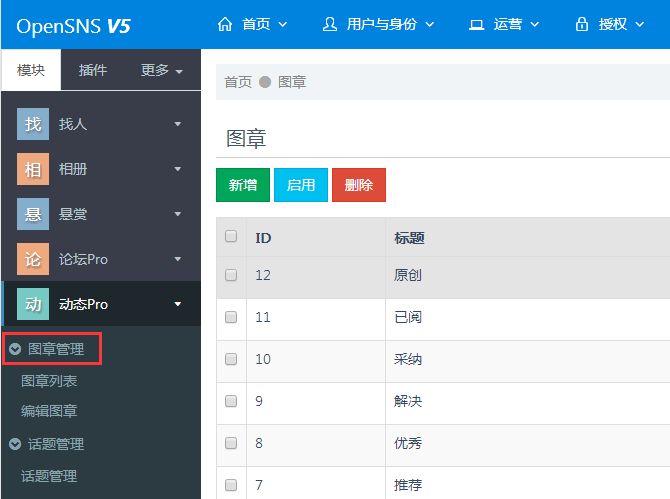Click the 悬赏 module label
The image size is (670, 499).
coord(73,214)
